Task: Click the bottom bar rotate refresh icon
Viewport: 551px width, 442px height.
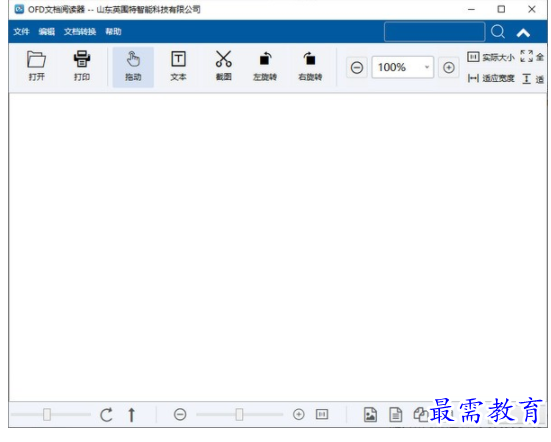Action: coord(106,415)
